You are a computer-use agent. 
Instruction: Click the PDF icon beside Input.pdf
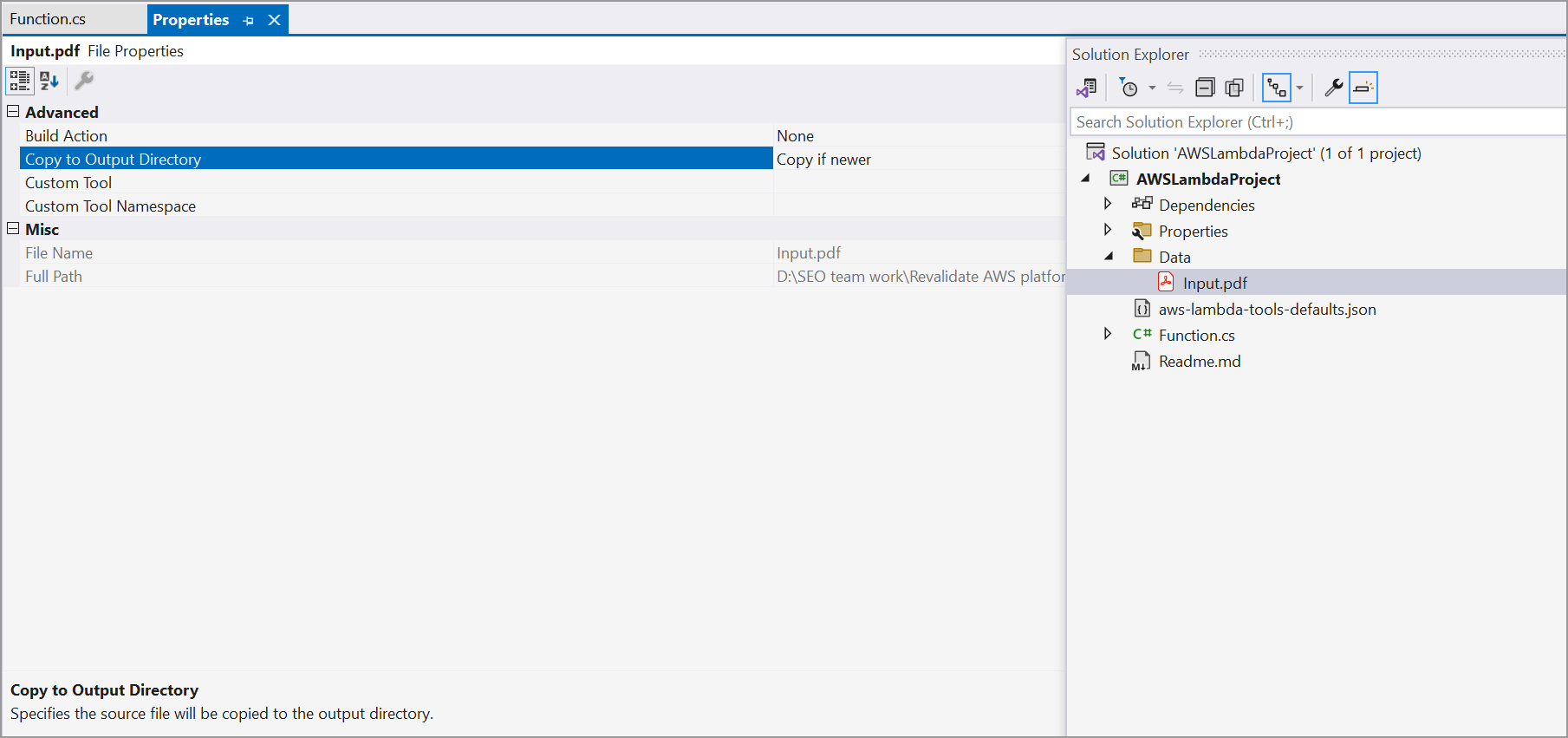1166,282
